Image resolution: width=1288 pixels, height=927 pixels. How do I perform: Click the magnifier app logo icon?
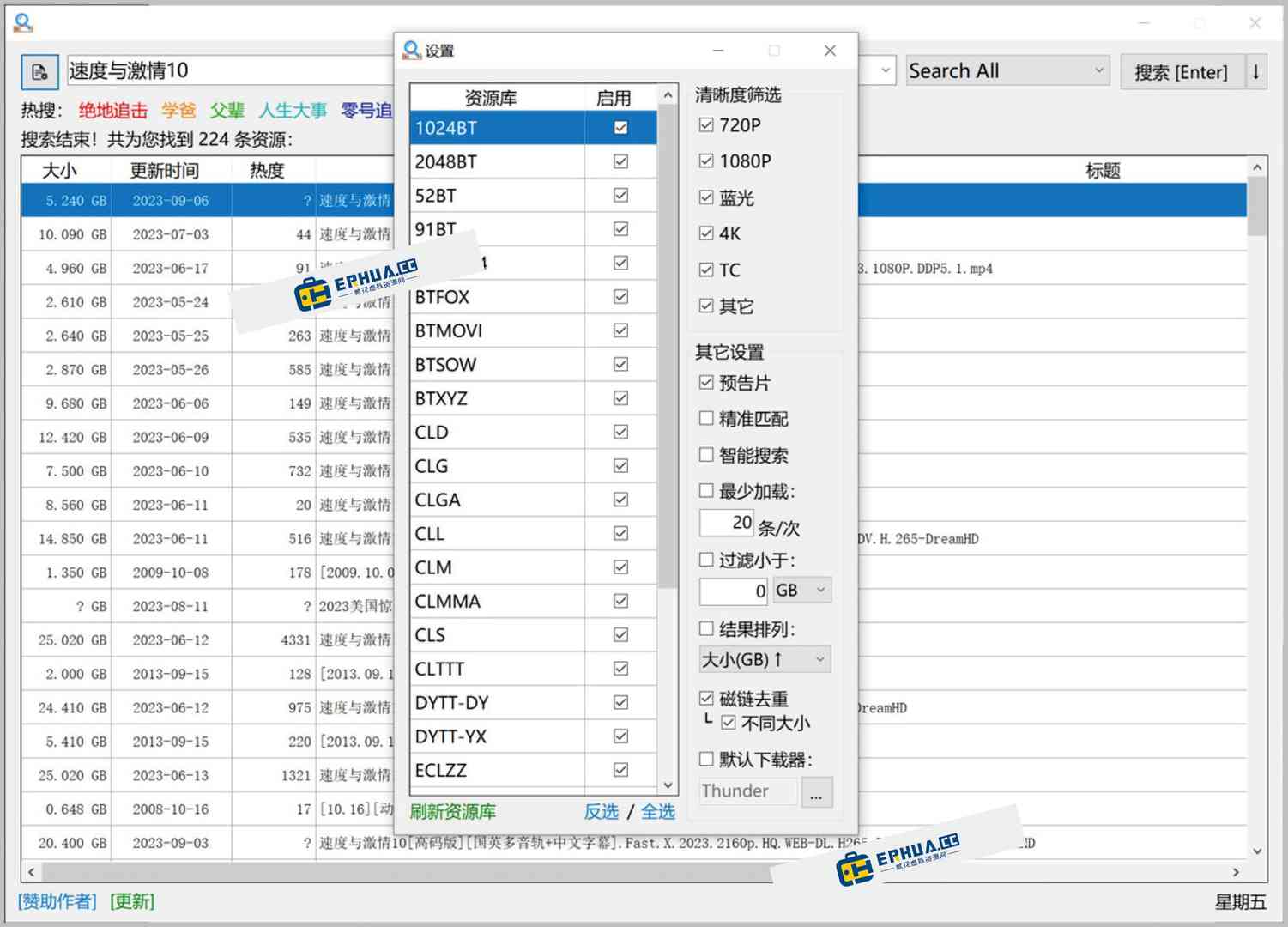(x=22, y=23)
